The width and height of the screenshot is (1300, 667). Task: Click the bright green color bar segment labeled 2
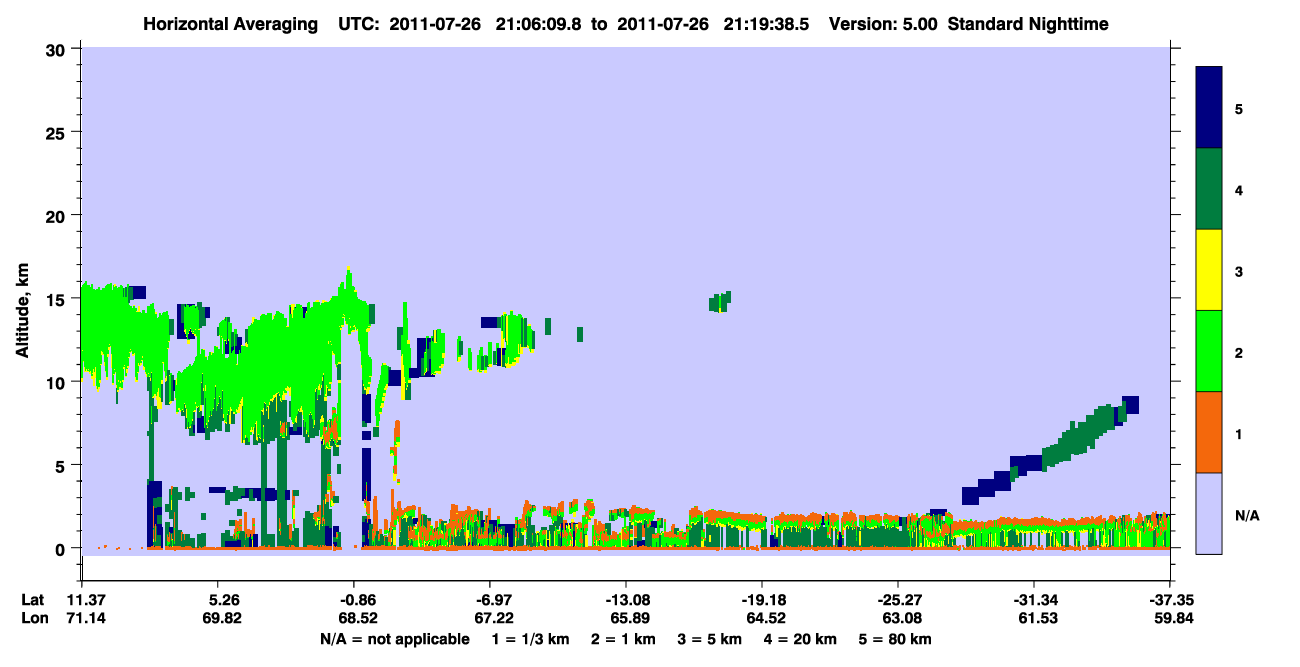(x=1209, y=351)
